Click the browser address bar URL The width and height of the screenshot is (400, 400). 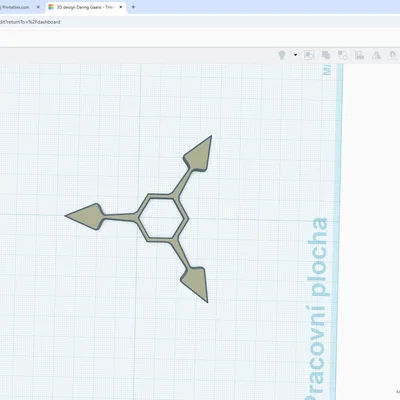pos(30,22)
